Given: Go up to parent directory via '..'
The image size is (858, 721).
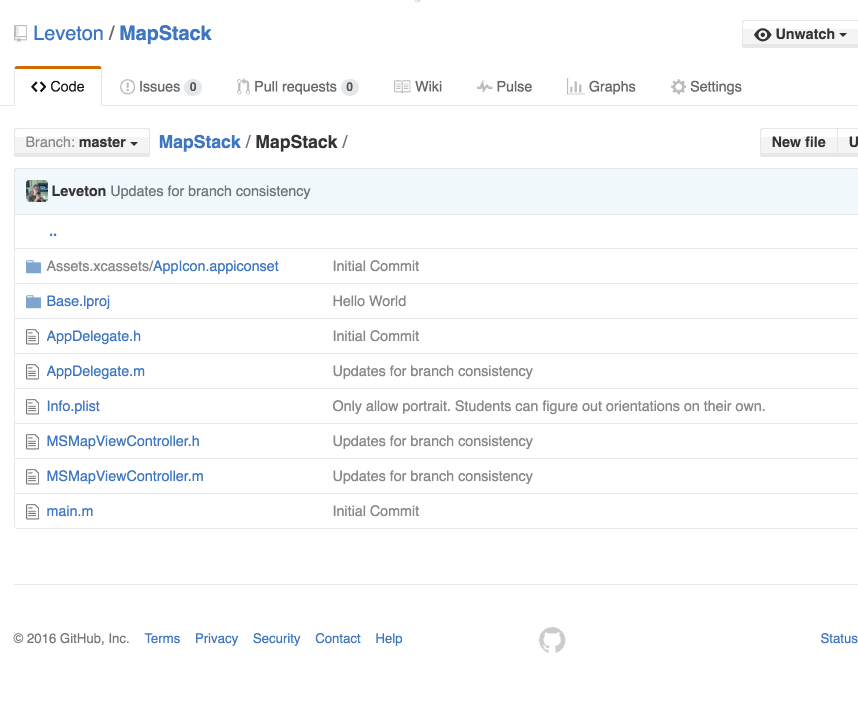Looking at the screenshot, I should [x=53, y=234].
